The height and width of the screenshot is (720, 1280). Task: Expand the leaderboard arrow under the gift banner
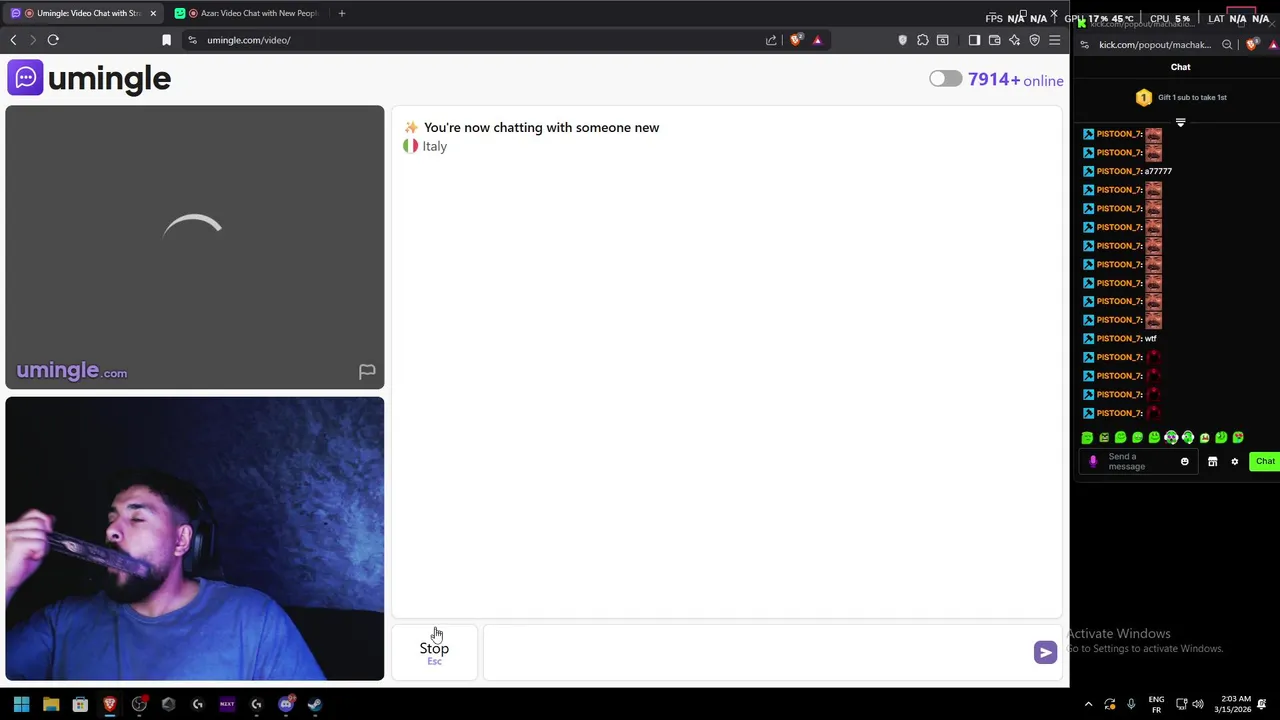[x=1180, y=122]
